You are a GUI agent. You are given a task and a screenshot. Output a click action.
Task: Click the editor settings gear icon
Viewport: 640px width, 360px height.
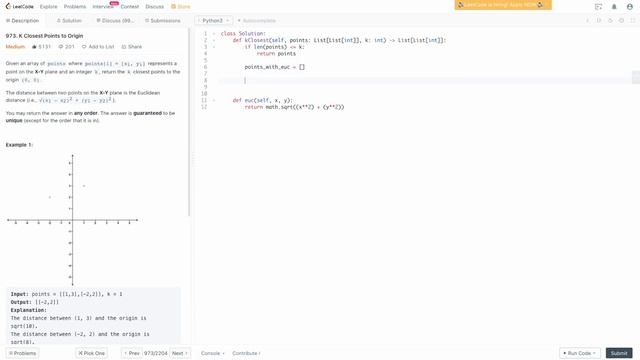[621, 20]
